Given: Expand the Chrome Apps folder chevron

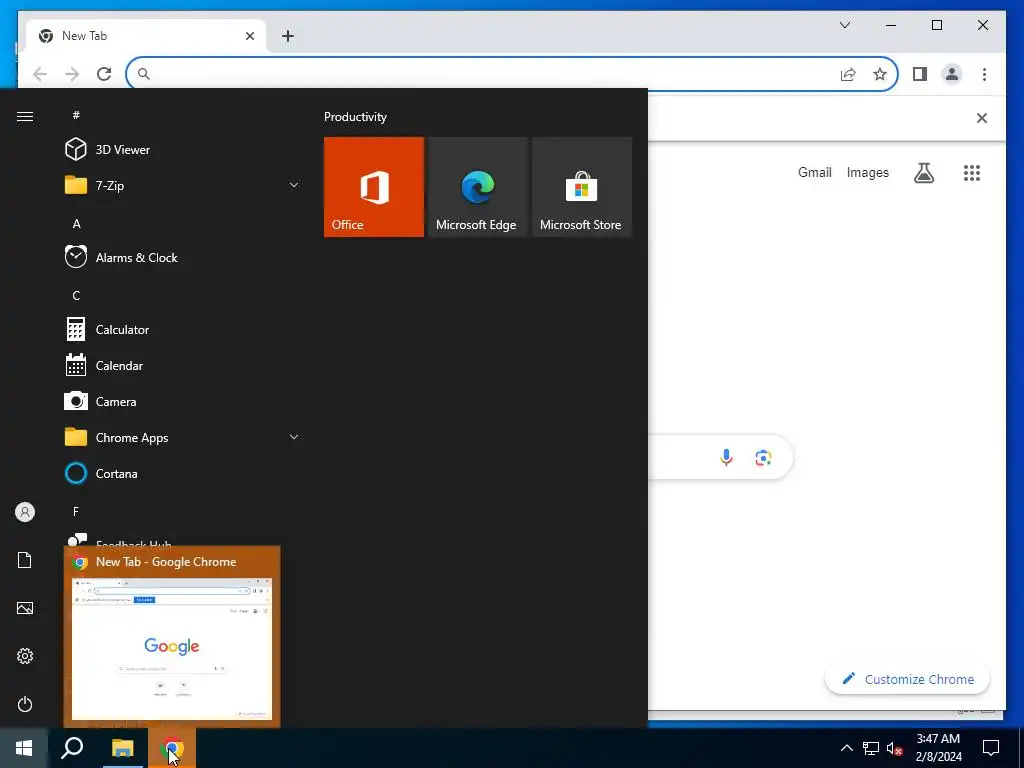Looking at the screenshot, I should click(294, 437).
